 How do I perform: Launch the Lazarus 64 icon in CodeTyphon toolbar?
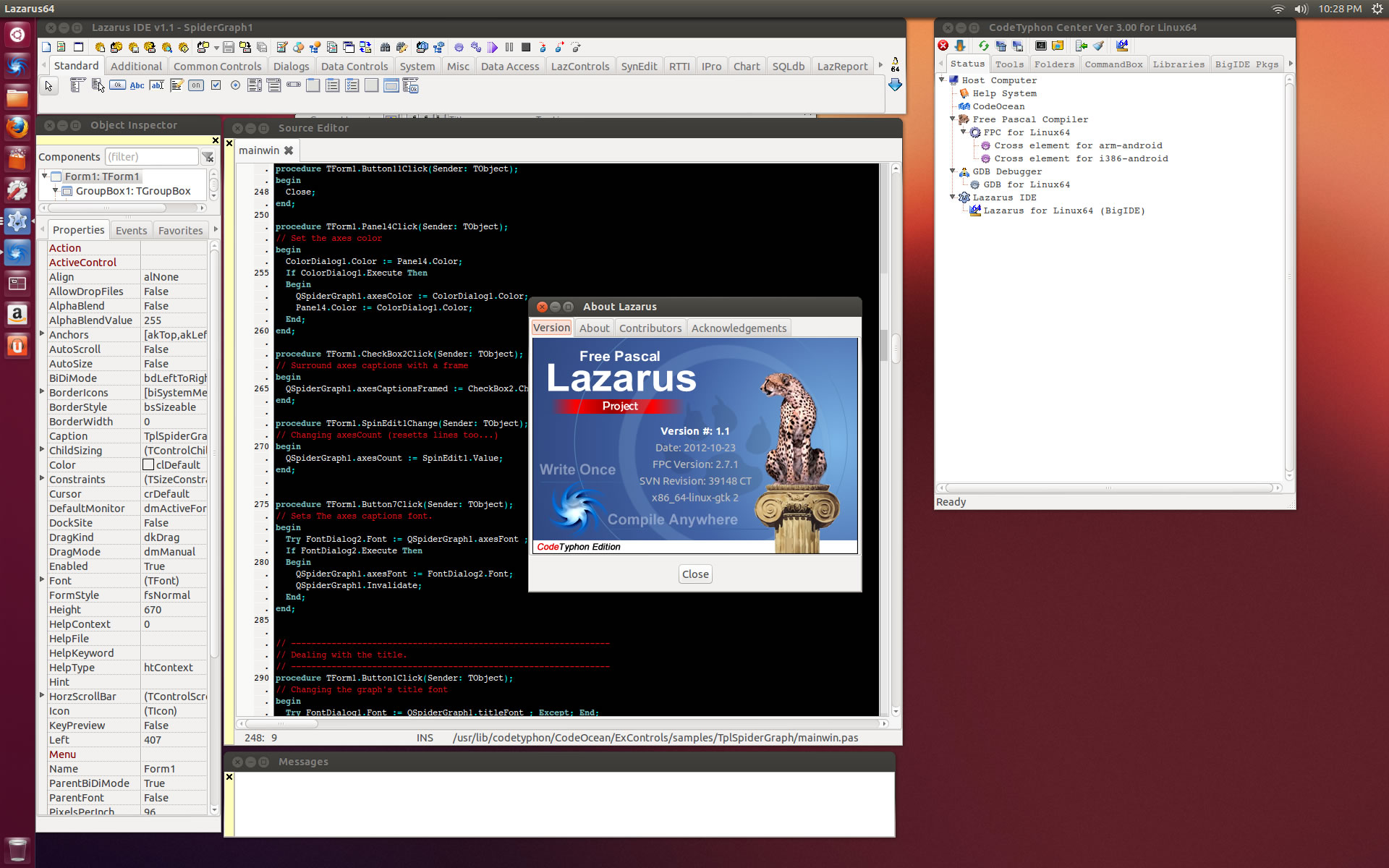[1122, 46]
